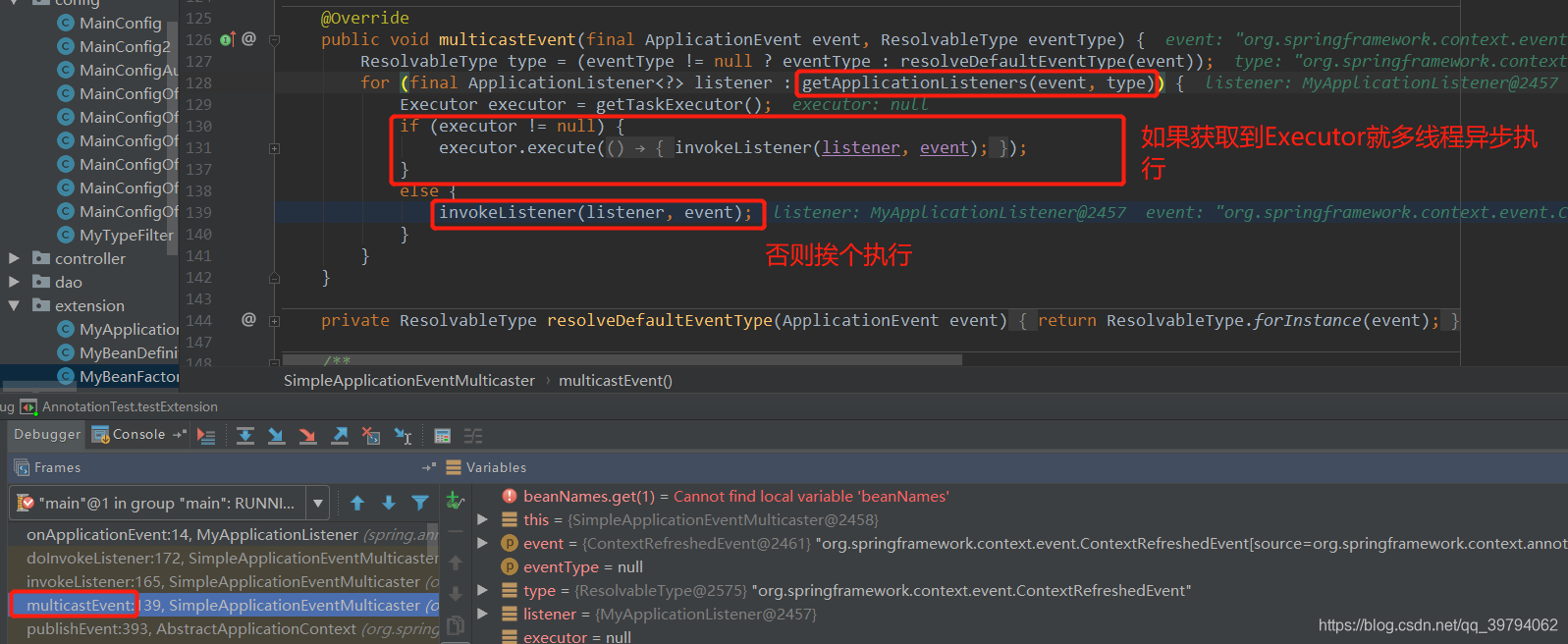Expand folded code at line 131

[x=275, y=148]
